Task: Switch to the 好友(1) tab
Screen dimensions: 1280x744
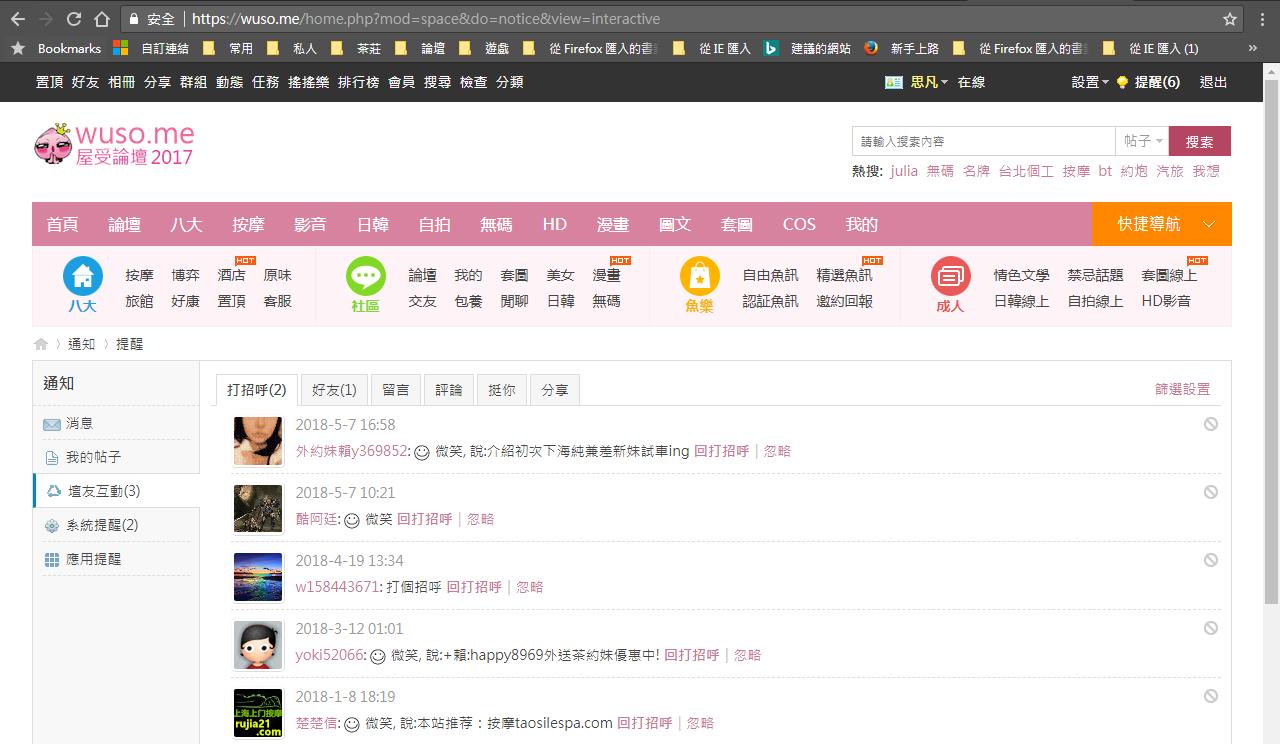Action: [x=334, y=390]
